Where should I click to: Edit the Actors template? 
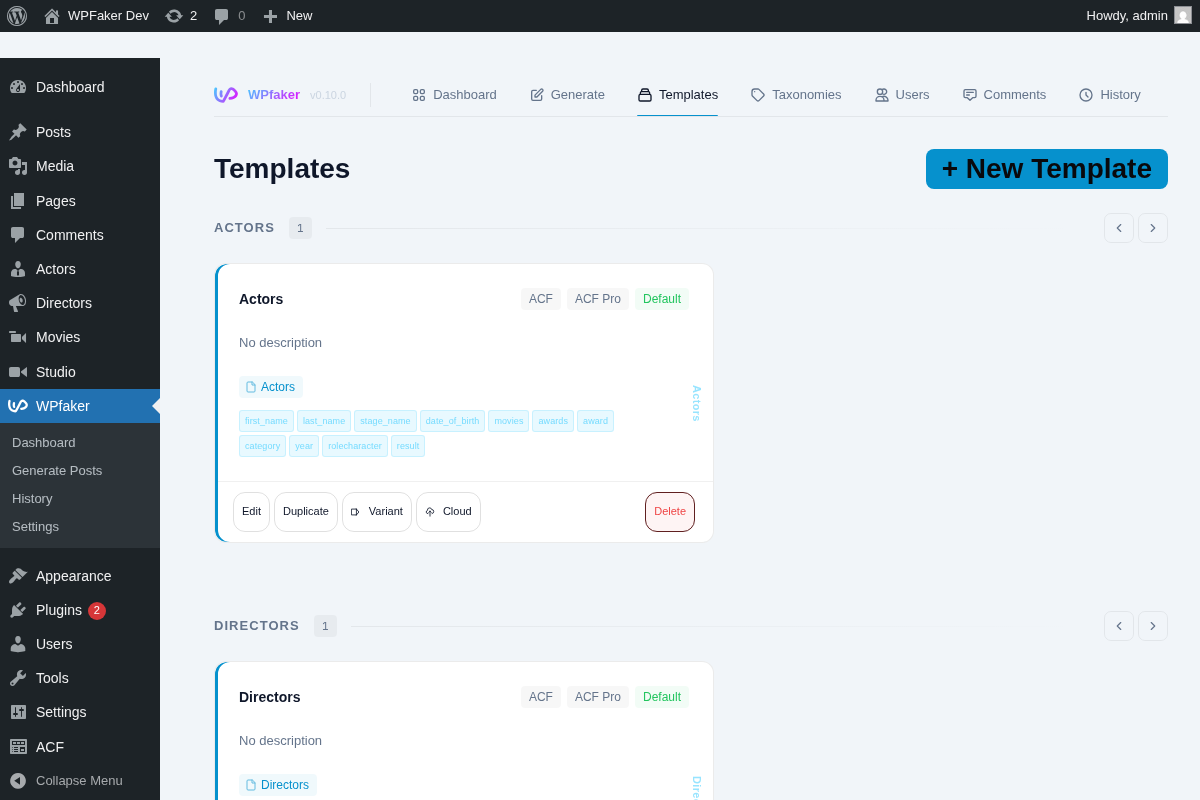tap(251, 511)
